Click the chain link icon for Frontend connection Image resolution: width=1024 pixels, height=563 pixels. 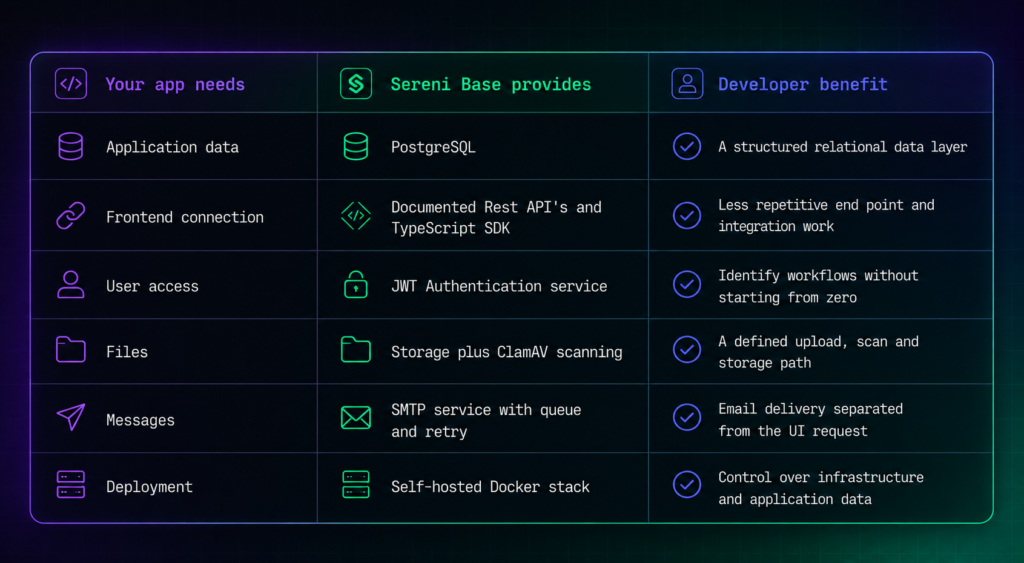coord(71,216)
